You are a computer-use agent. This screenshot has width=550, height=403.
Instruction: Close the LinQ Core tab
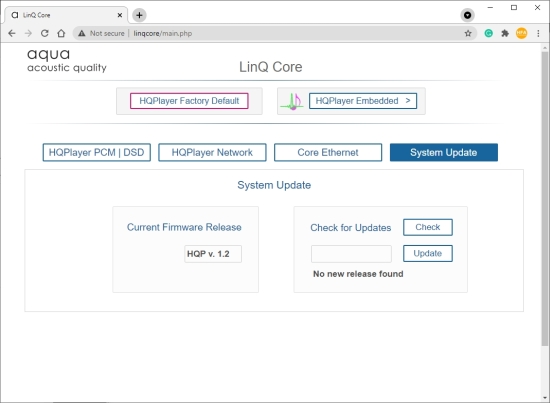click(120, 15)
